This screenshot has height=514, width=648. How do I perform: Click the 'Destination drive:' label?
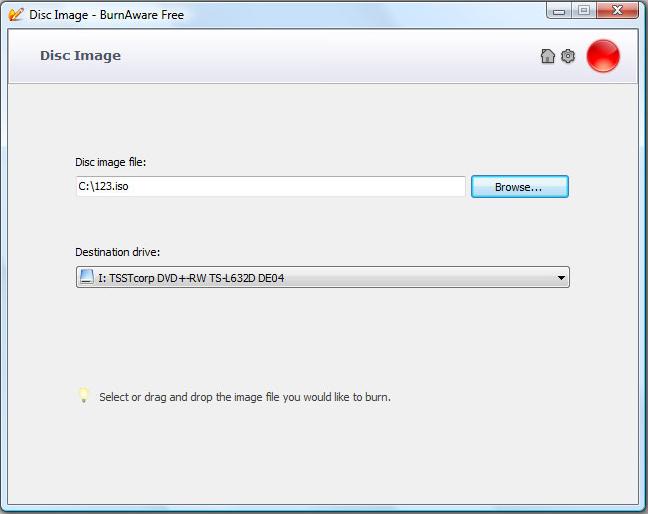tap(117, 252)
